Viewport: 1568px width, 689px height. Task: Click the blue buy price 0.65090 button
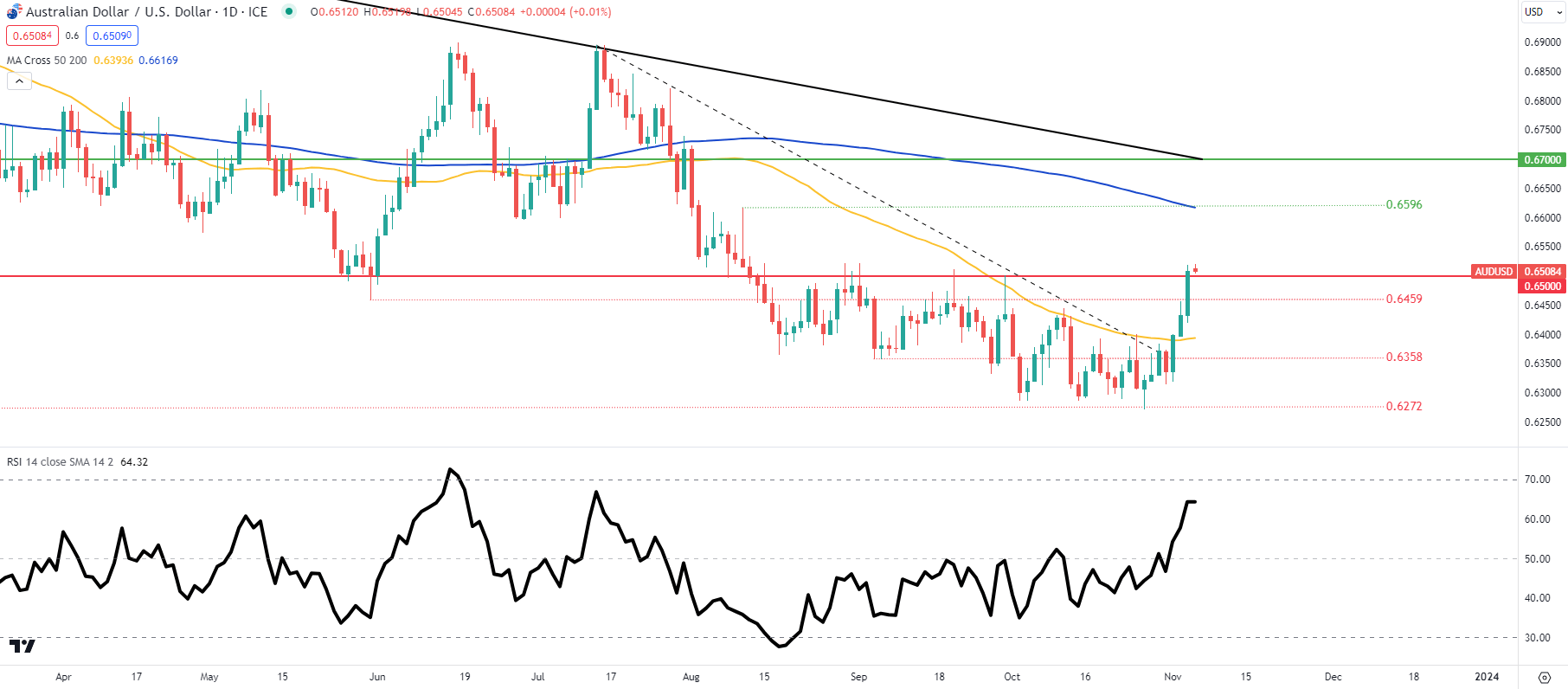(112, 35)
